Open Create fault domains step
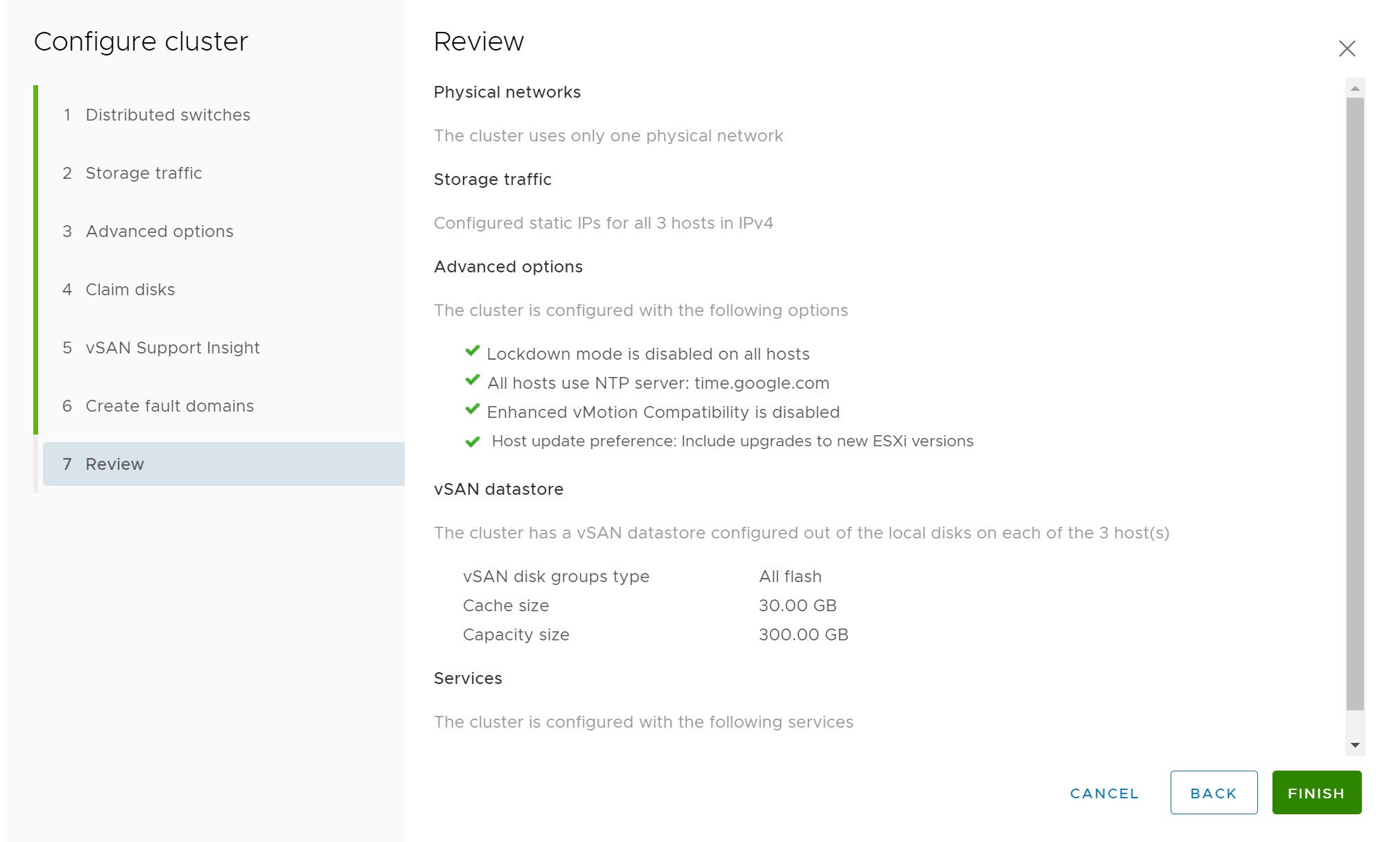This screenshot has width=1400, height=842. [170, 406]
